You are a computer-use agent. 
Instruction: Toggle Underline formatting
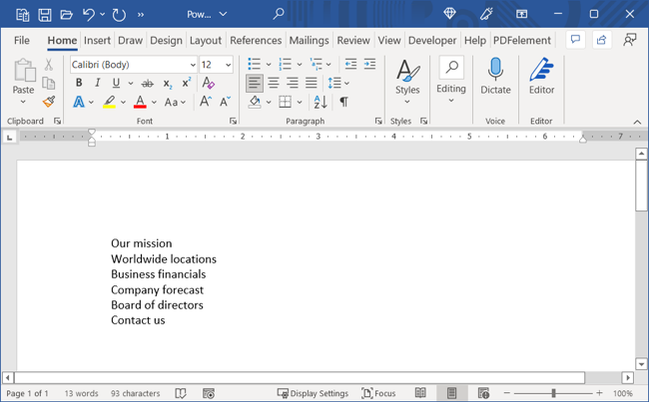tap(116, 83)
